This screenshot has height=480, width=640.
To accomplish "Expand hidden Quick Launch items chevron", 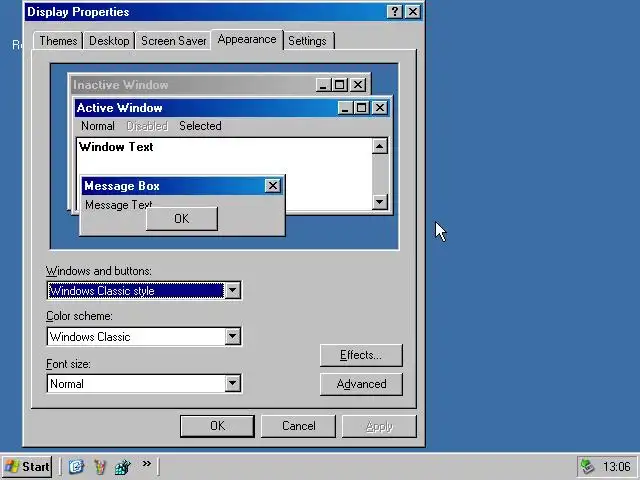I will click(x=147, y=464).
